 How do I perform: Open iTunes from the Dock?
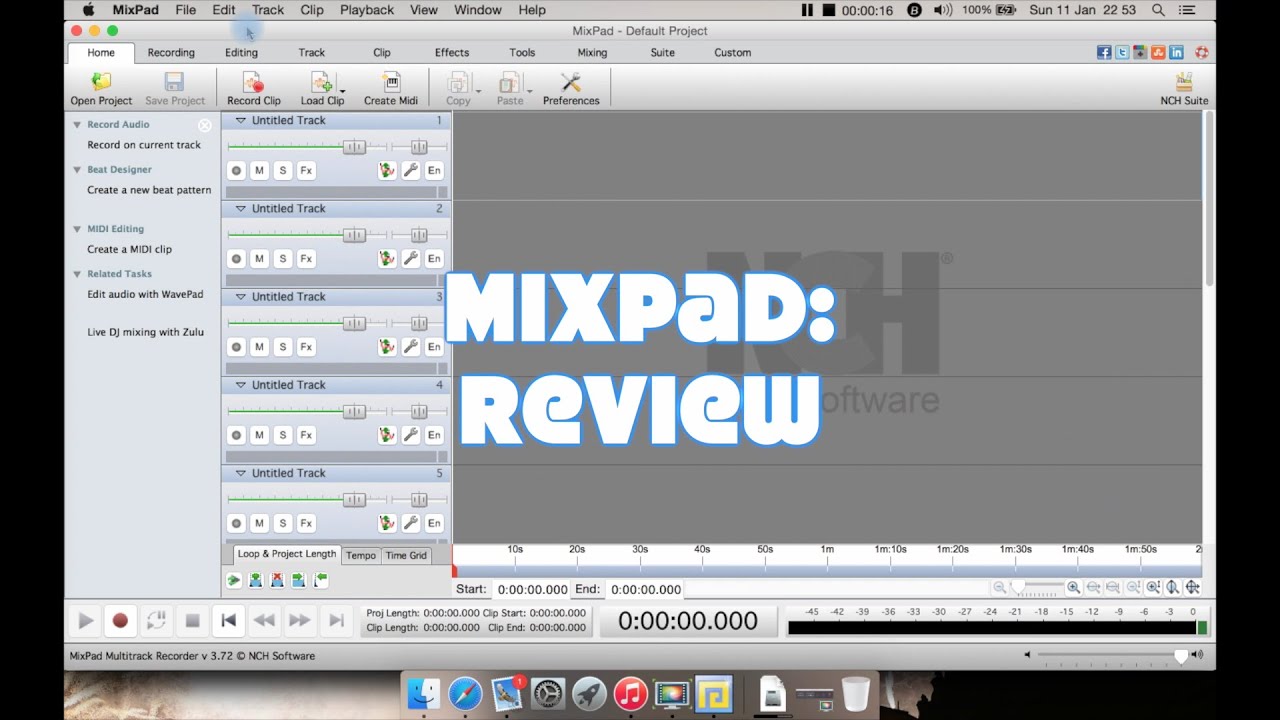(630, 694)
